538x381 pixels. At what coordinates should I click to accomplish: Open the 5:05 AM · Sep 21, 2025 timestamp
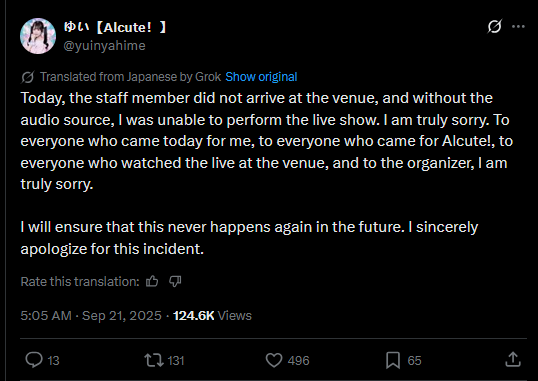coord(91,315)
